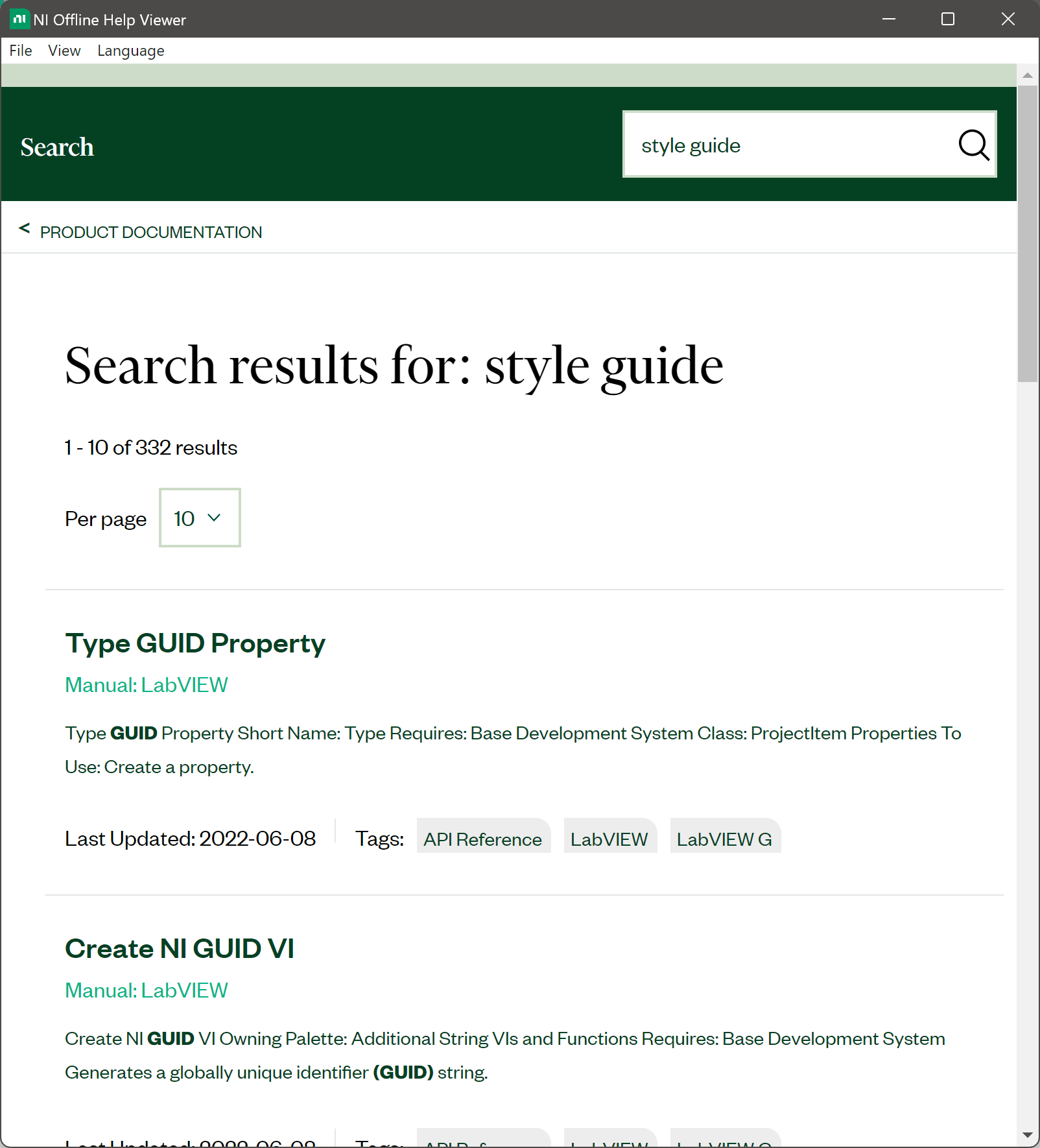Click the Create NI GUID VI description text
Viewport: 1040px width, 1148px height.
point(505,1055)
